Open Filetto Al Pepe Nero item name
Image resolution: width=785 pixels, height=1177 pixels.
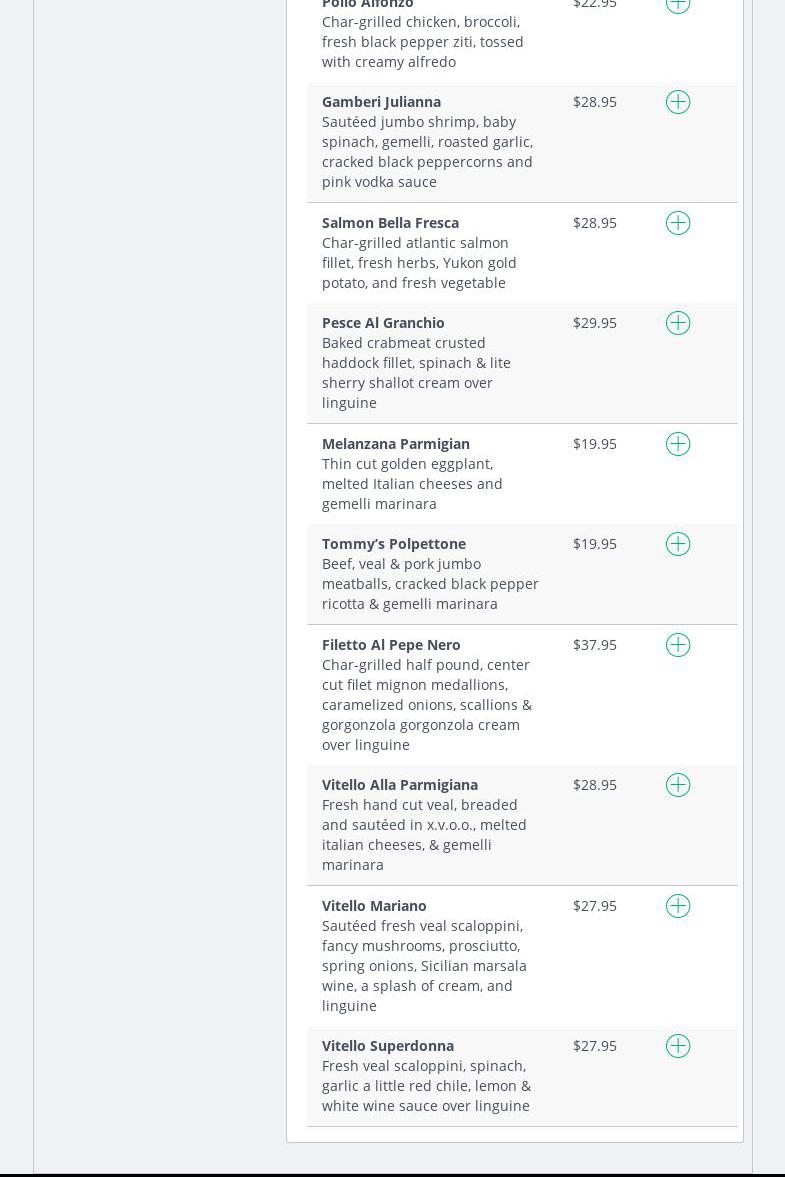(x=391, y=645)
